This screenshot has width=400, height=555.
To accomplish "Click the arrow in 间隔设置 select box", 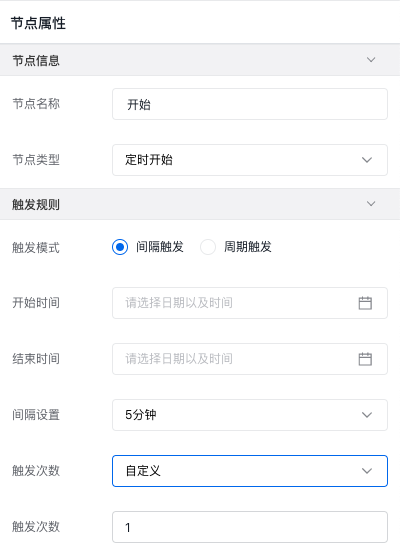I will (367, 415).
